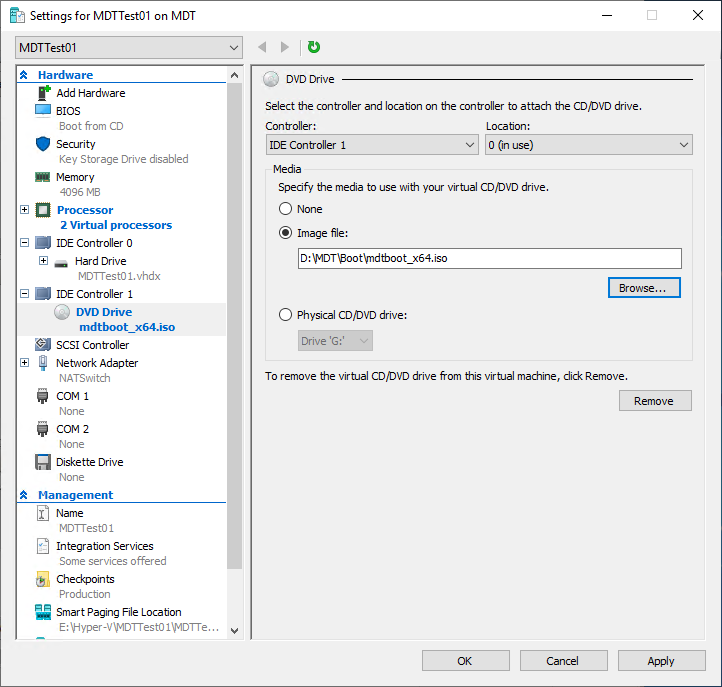The height and width of the screenshot is (687, 722).
Task: Click the Smart Paging File Location icon
Action: click(x=43, y=612)
